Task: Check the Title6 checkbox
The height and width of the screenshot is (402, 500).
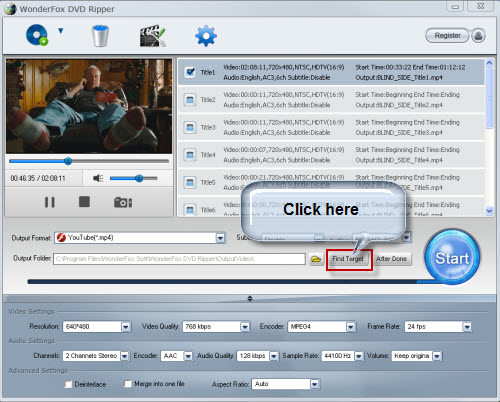Action: click(190, 210)
